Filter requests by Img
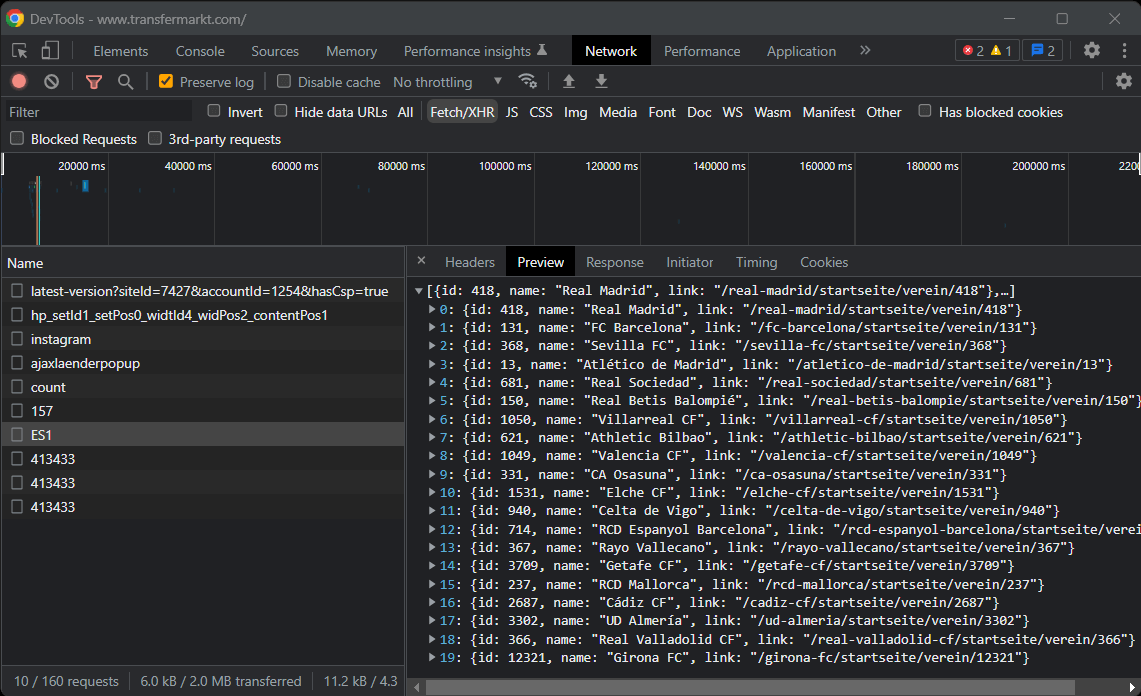The height and width of the screenshot is (696, 1141). pyautogui.click(x=576, y=112)
